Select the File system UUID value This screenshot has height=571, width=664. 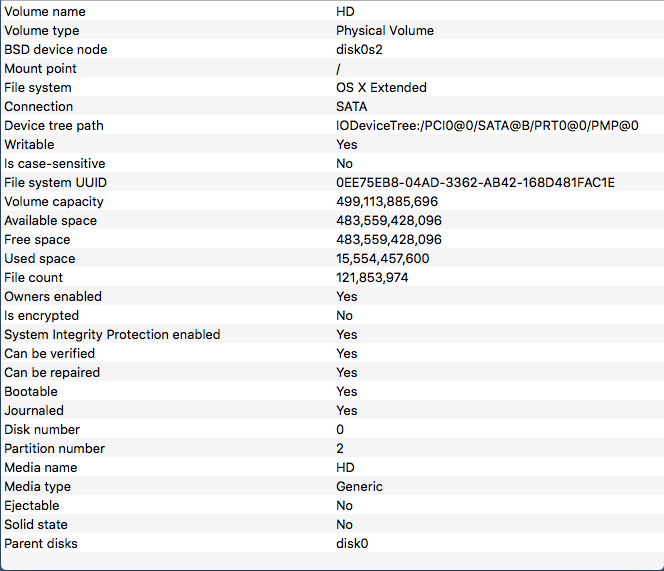pos(475,183)
